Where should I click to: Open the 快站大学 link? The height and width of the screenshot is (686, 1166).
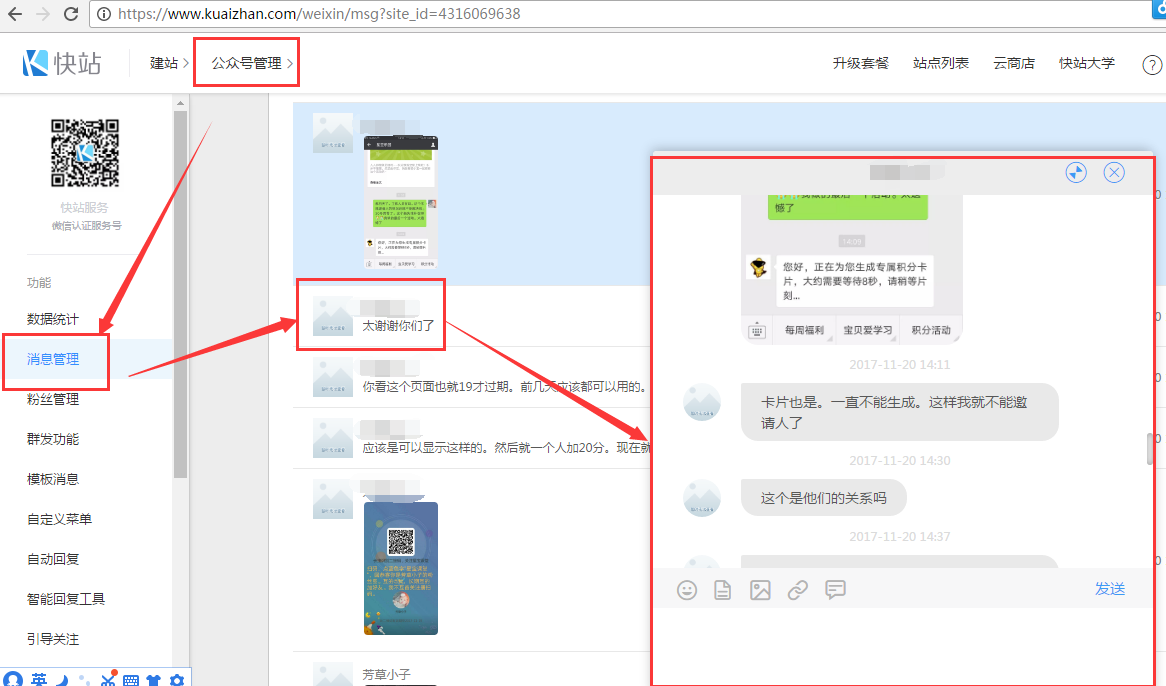(1087, 63)
